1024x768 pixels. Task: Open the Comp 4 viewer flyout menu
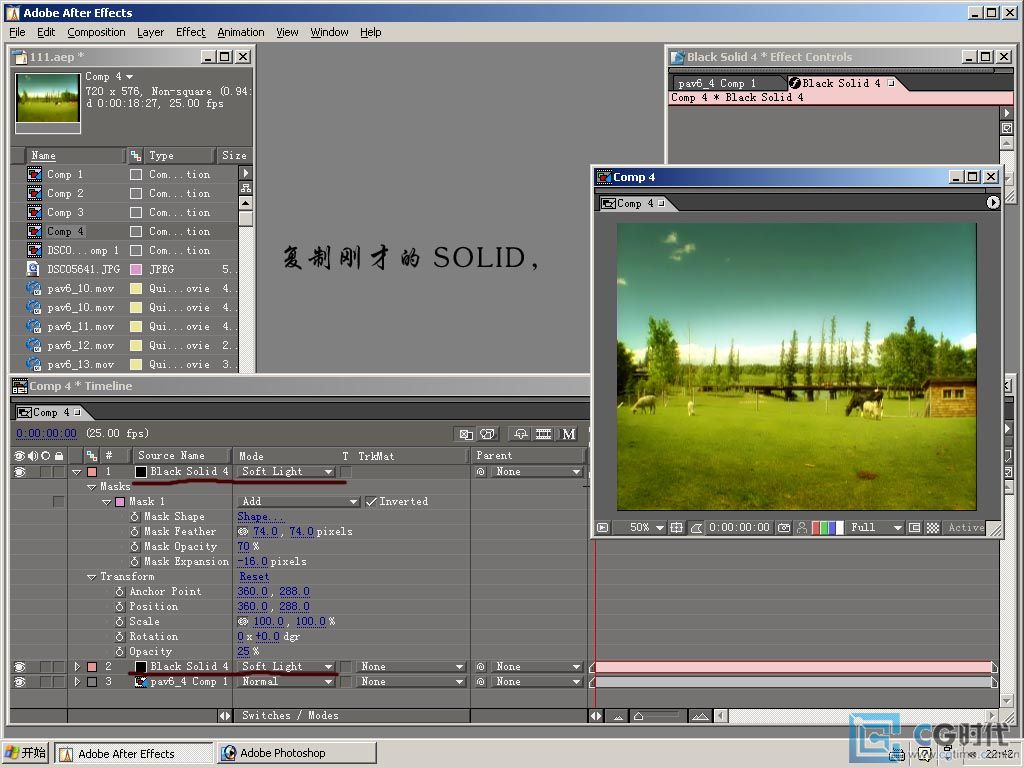click(993, 203)
